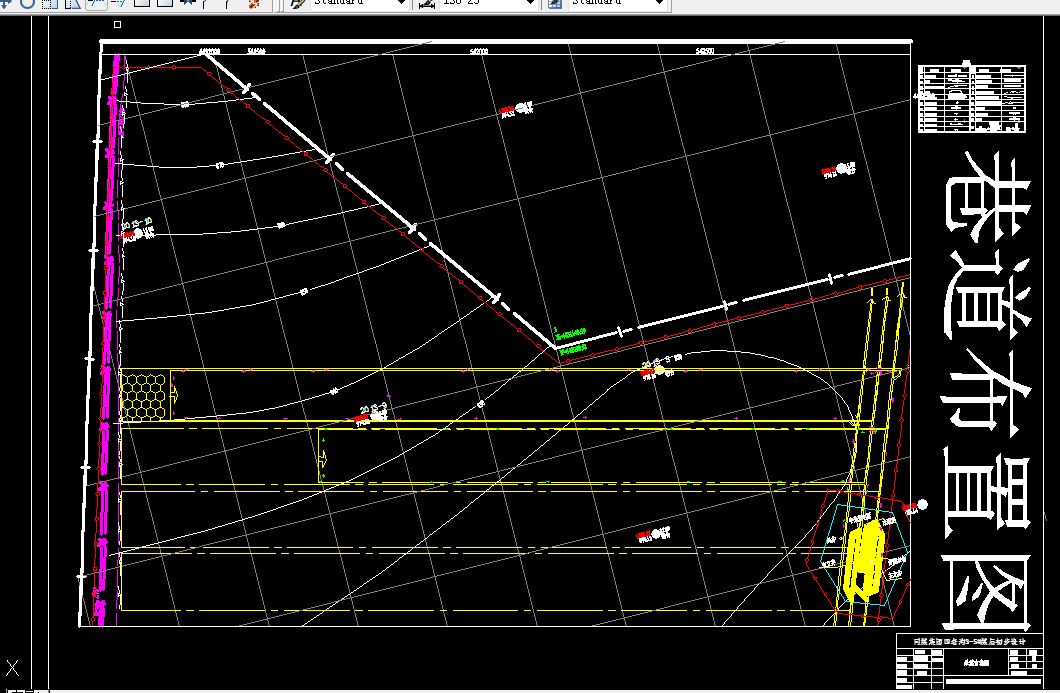
Task: Select the yellow arrow marker beside the honeycomb hatch
Action: [x=174, y=394]
